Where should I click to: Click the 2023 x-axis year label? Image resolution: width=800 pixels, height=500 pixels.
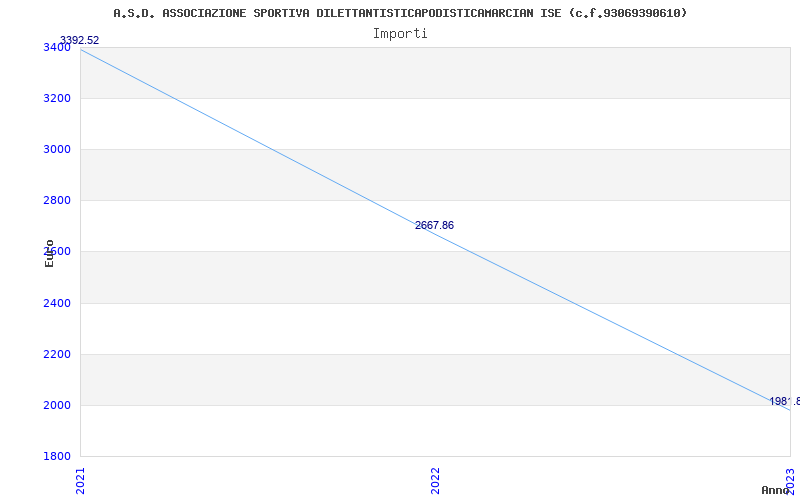(x=790, y=481)
